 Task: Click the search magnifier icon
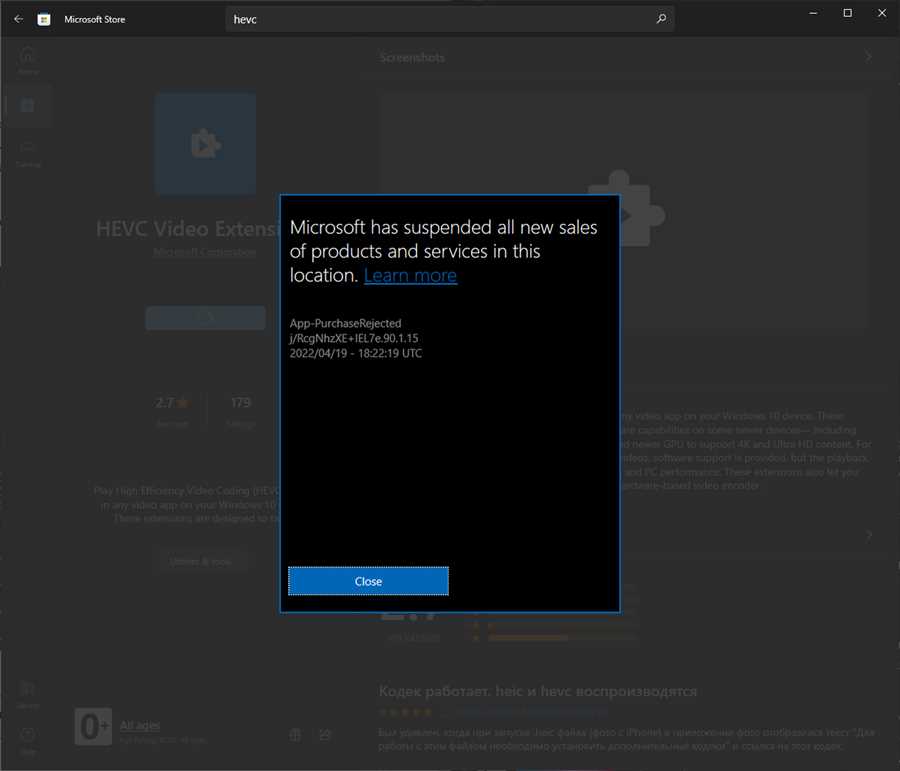(x=661, y=19)
